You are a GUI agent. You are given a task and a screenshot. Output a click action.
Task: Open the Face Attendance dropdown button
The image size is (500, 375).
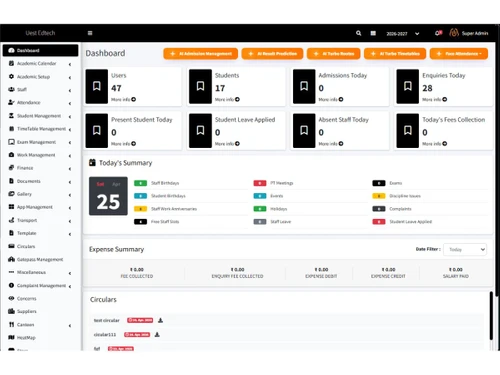pos(459,54)
